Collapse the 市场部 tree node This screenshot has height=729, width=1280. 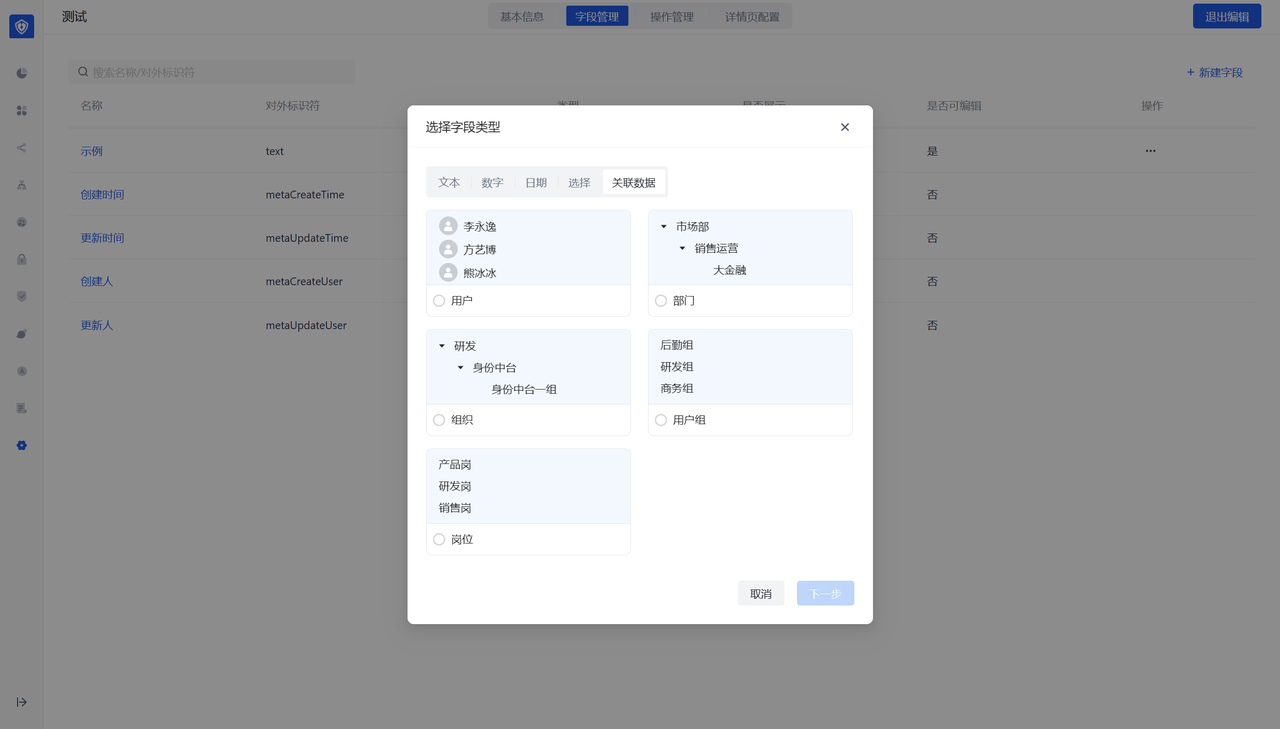[664, 227]
